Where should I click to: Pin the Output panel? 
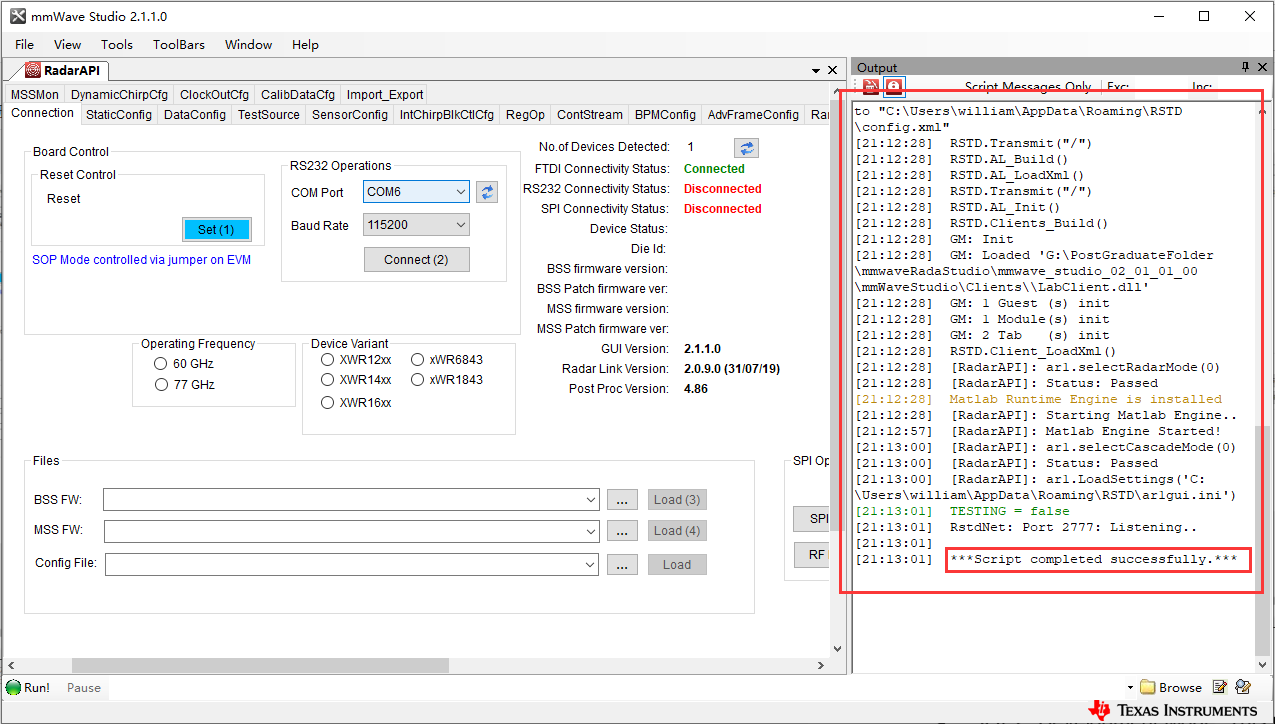tap(1245, 67)
